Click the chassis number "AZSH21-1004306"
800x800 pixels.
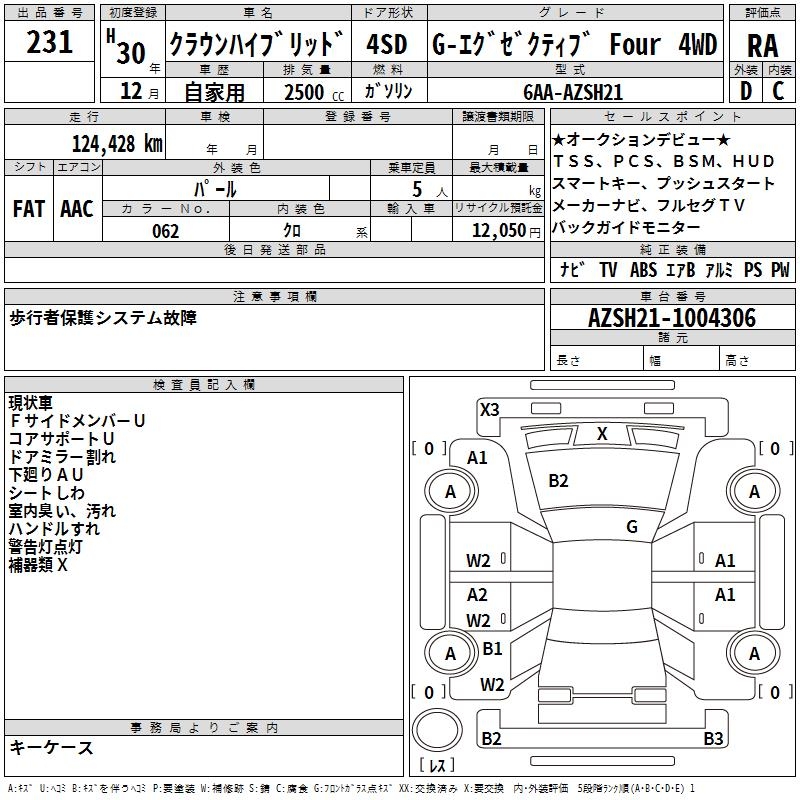click(672, 318)
